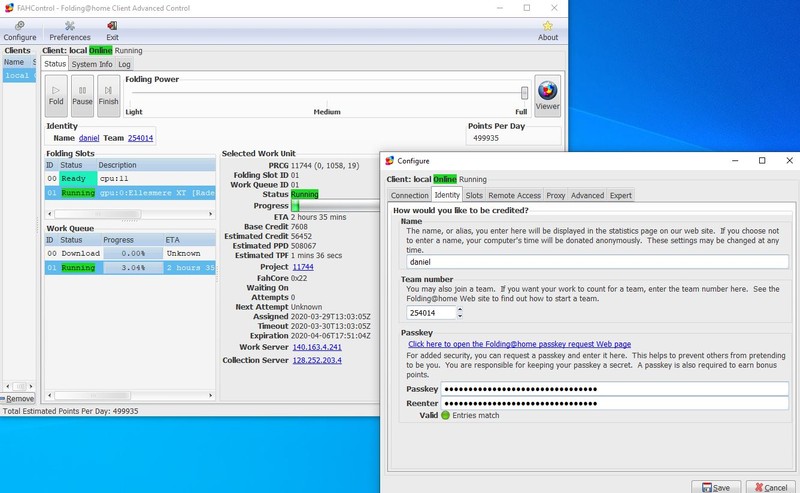Click the Passkey input field
Viewport: 800px width, 493px height.
615,389
